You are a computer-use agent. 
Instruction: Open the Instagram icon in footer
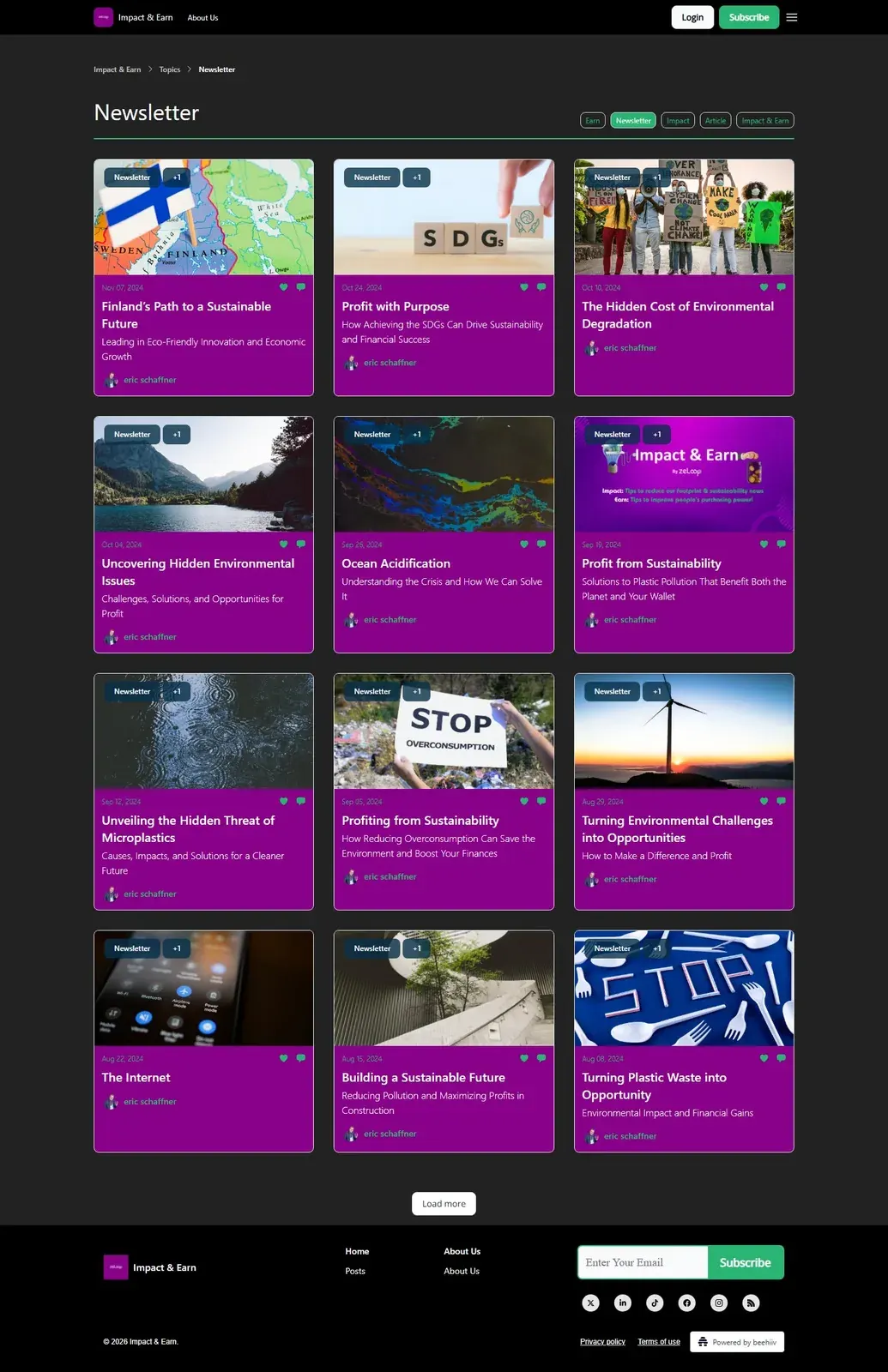[x=719, y=1303]
